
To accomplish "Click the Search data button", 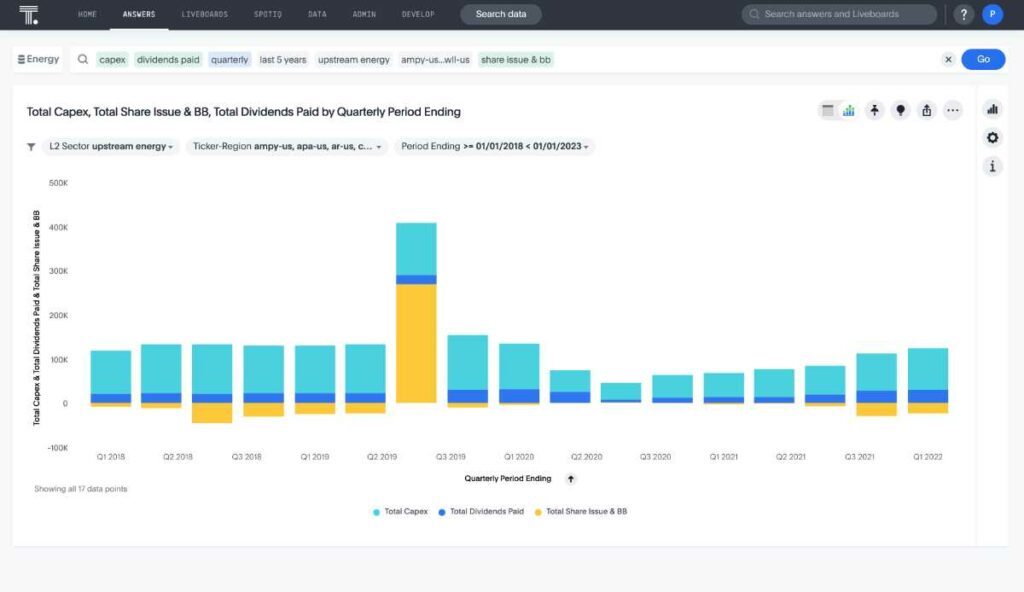I will 501,14.
